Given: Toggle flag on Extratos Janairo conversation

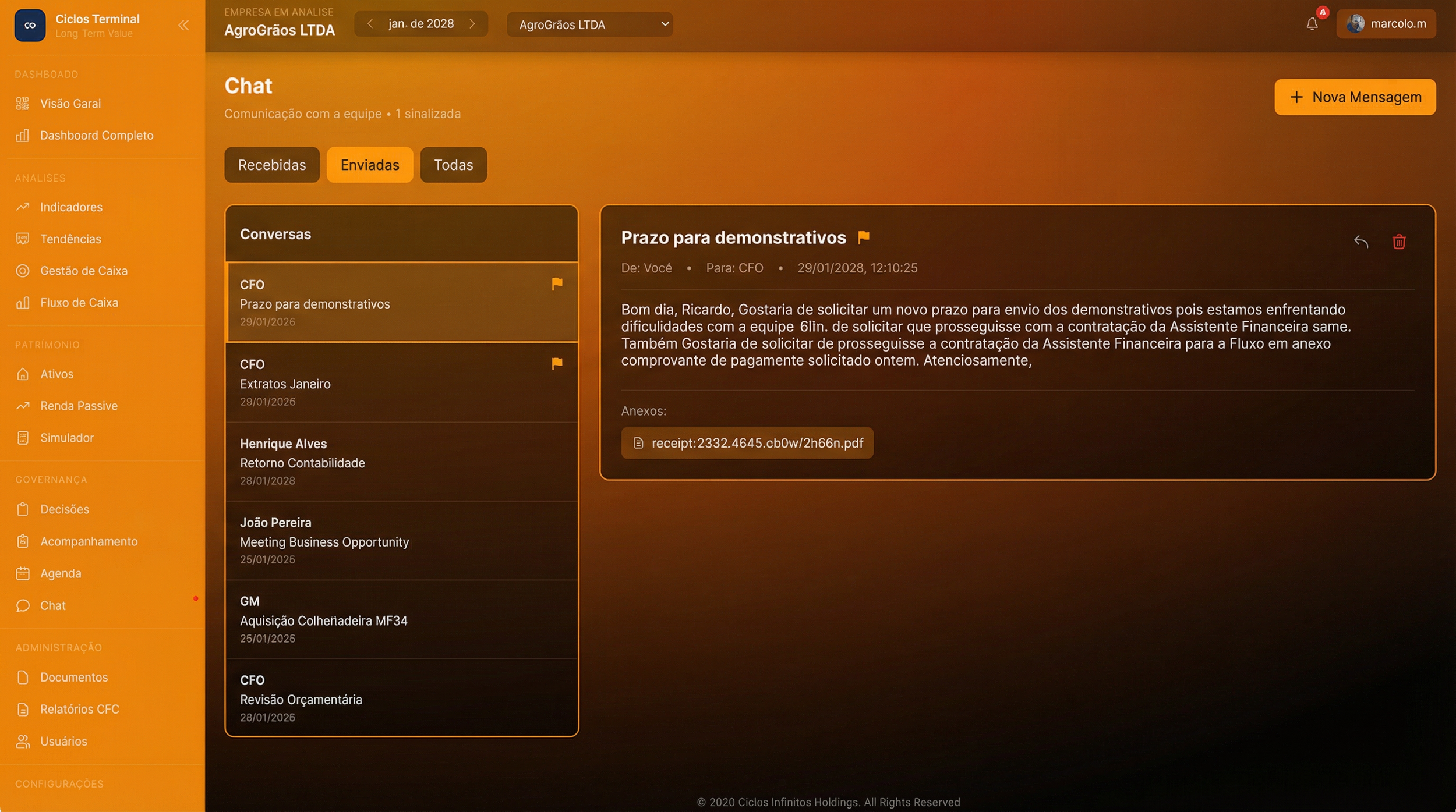Looking at the screenshot, I should tap(557, 364).
